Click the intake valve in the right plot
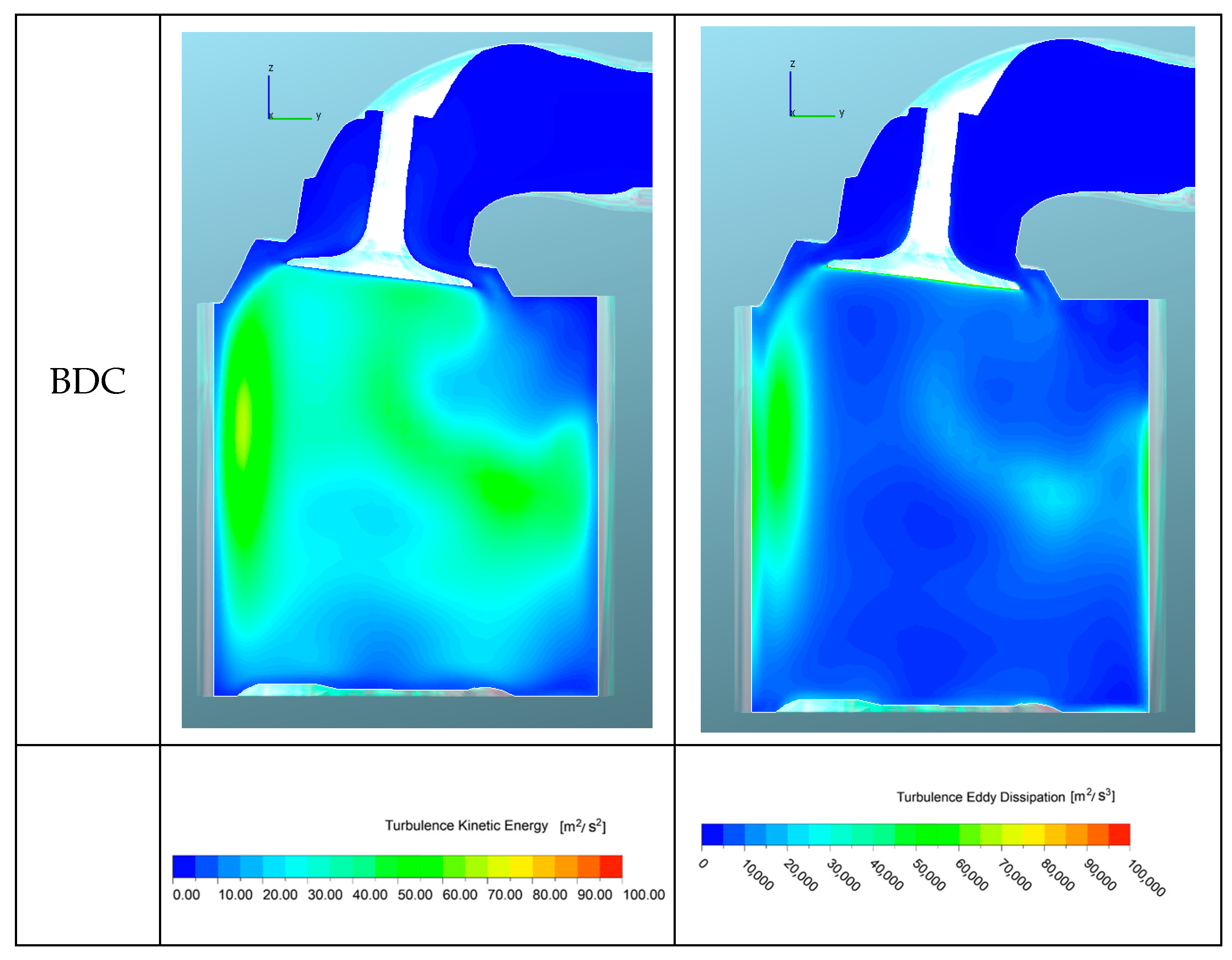 pos(931,226)
